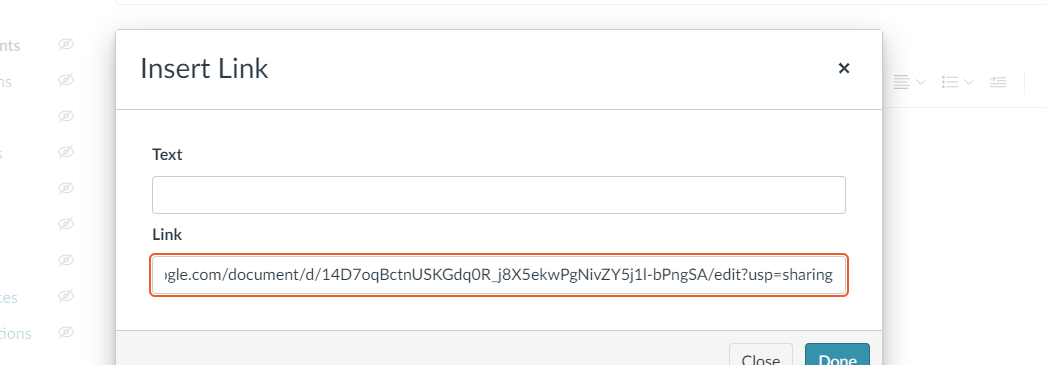Expand the list style chevron
1046x365 pixels.
pos(969,82)
